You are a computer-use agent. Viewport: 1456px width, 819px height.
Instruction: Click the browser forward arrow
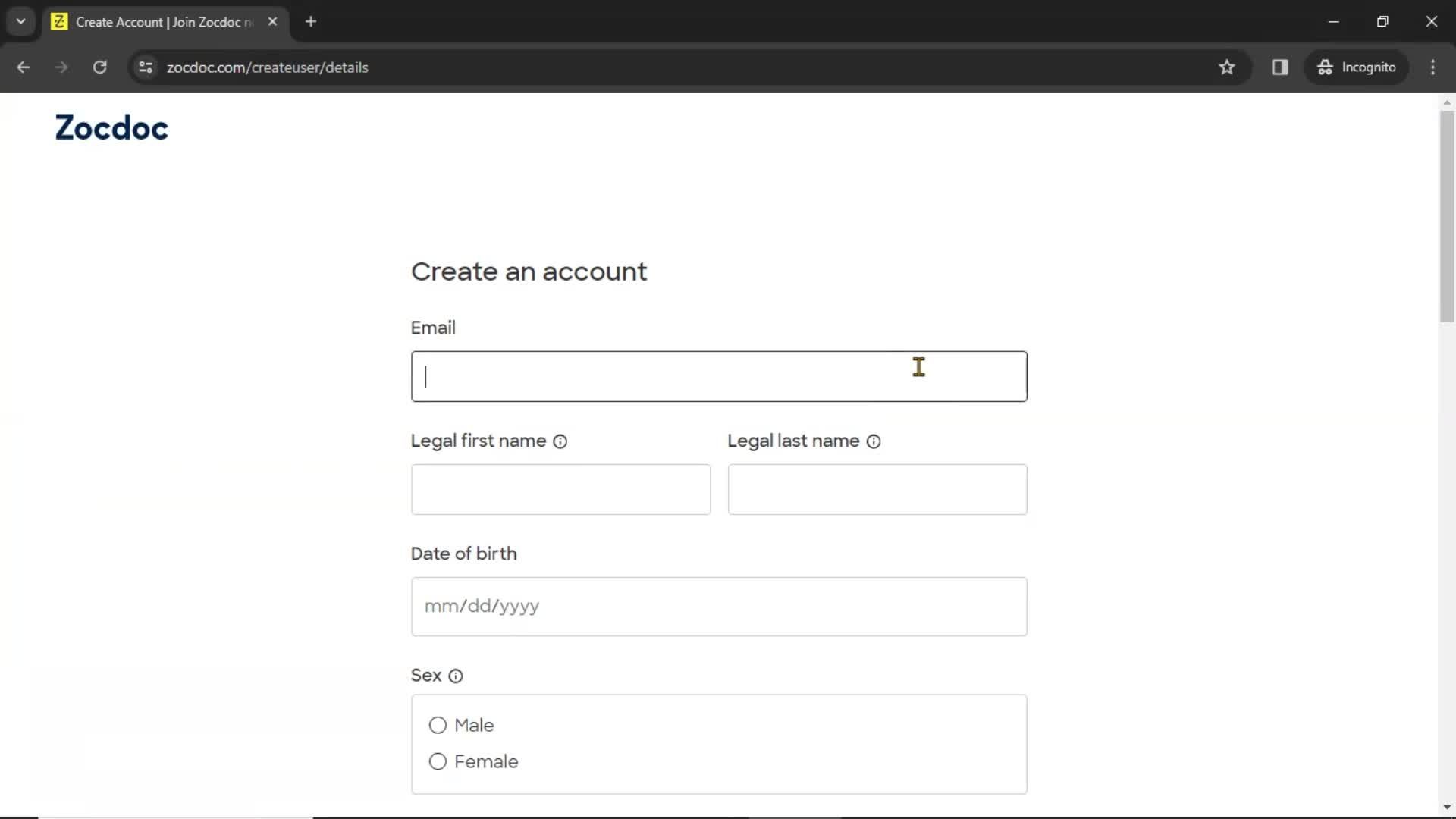(x=61, y=67)
